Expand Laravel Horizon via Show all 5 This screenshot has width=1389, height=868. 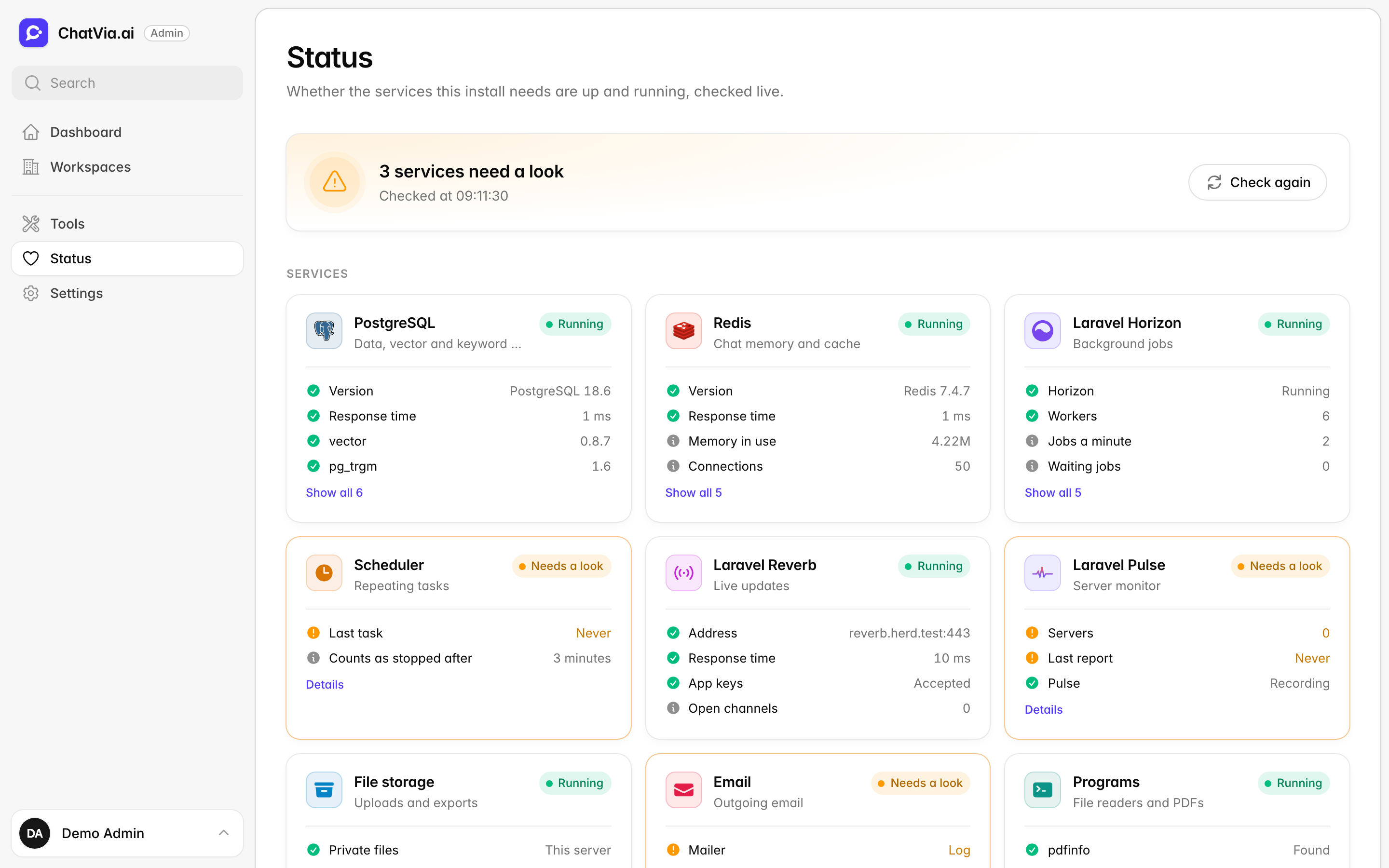point(1053,492)
